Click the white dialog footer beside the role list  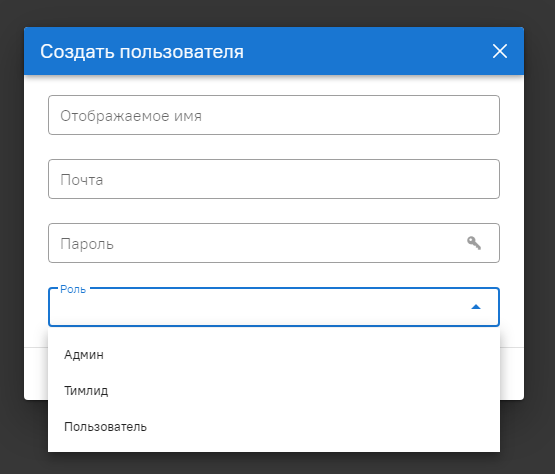(x=512, y=373)
